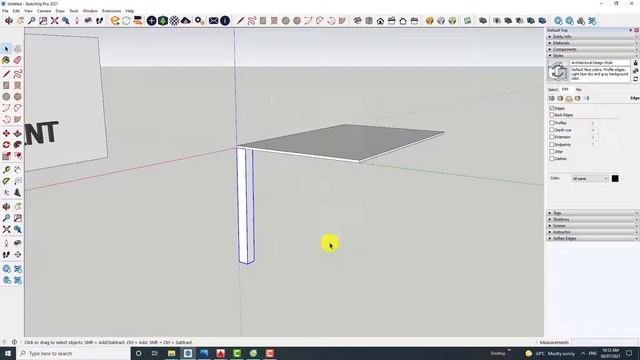This screenshot has height=360, width=640.
Task: Select the Line tool in left toolbar
Action: point(6,74)
